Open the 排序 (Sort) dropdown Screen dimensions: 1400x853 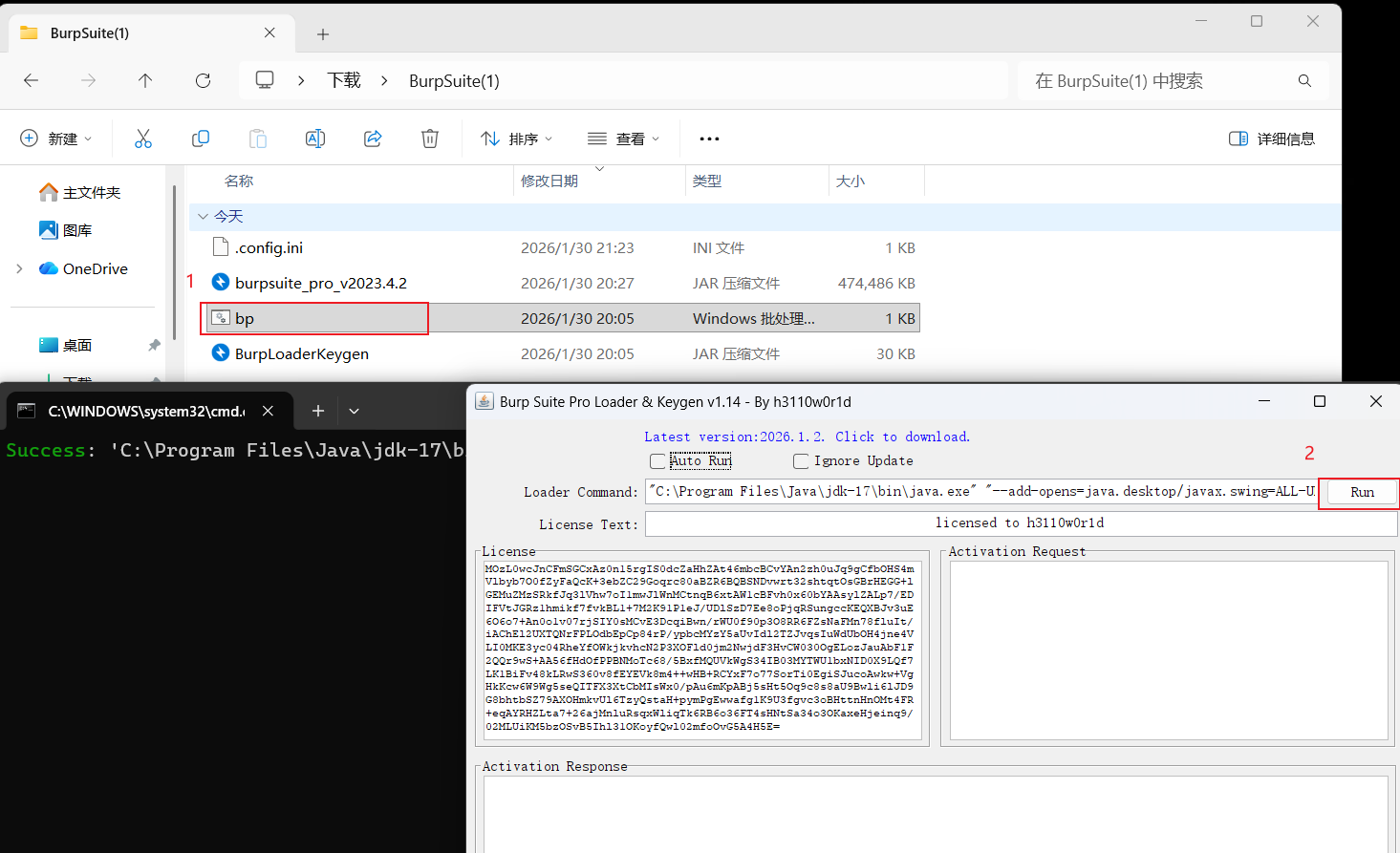pos(517,139)
